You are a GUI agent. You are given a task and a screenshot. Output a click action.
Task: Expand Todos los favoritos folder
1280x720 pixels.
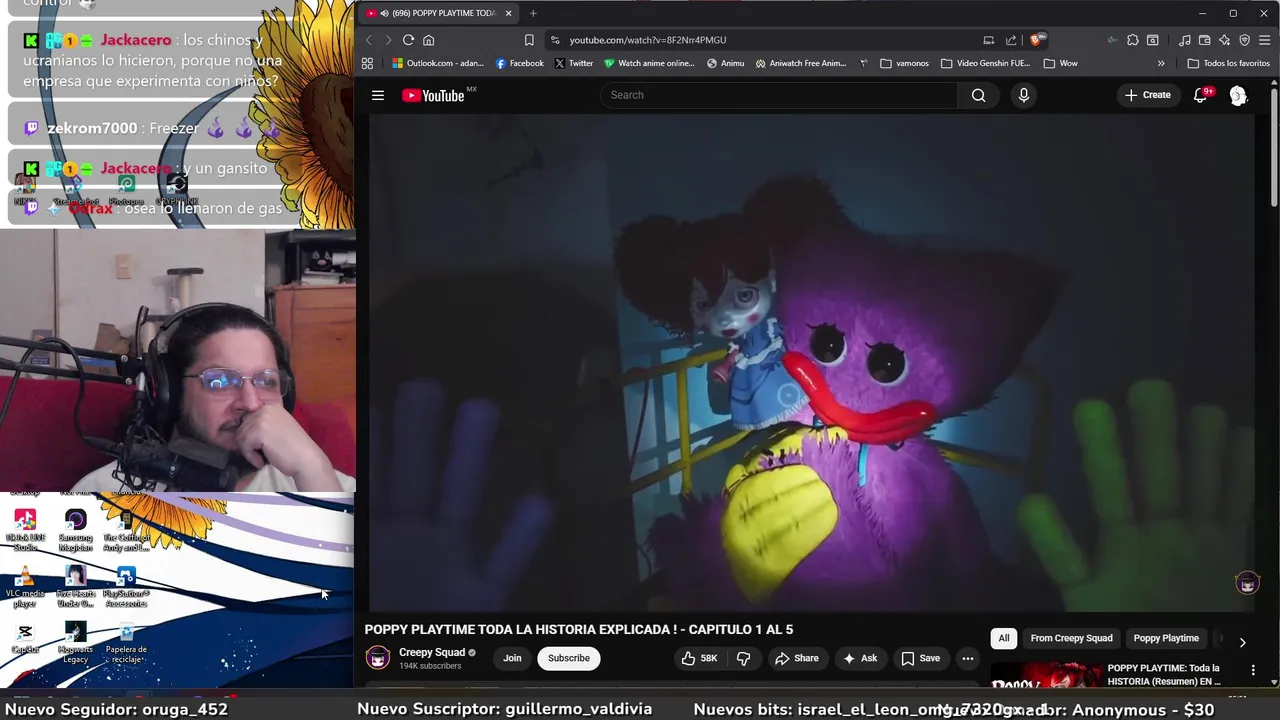point(1228,63)
